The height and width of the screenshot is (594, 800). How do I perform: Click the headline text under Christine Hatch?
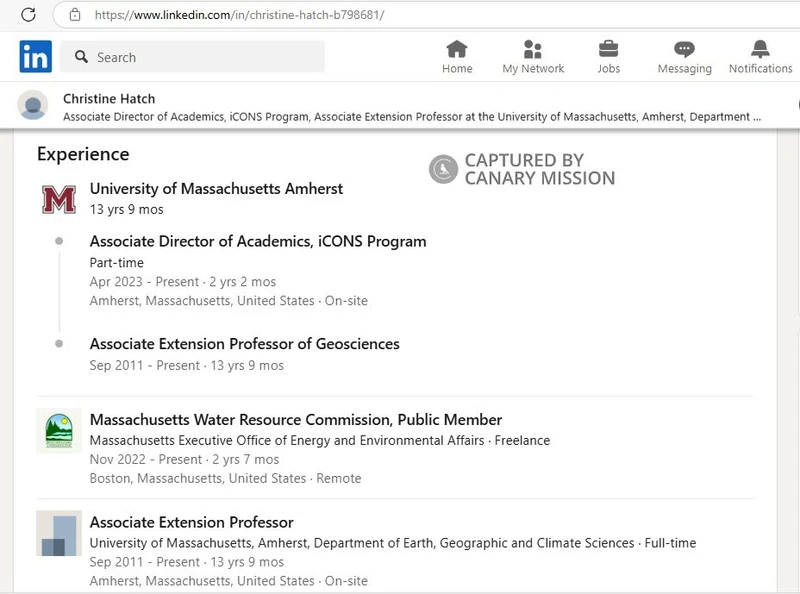point(412,117)
